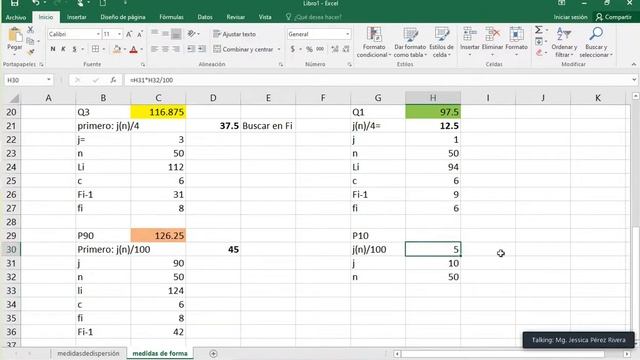640x360 pixels.
Task: Toggle italic K formatting
Action: pos(63,49)
